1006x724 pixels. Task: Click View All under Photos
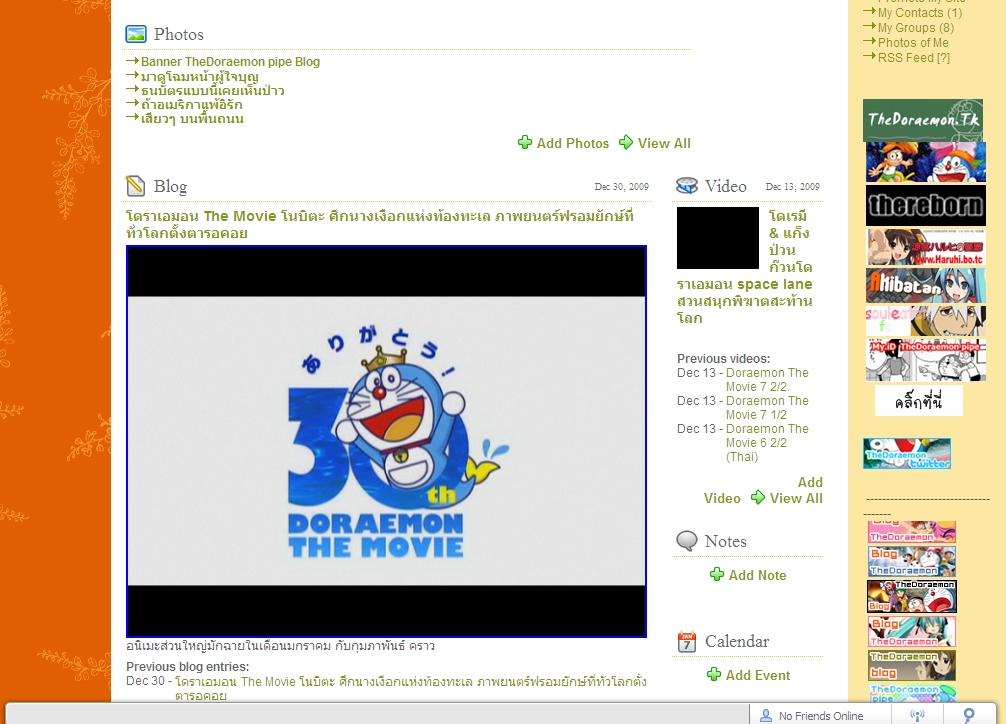664,143
